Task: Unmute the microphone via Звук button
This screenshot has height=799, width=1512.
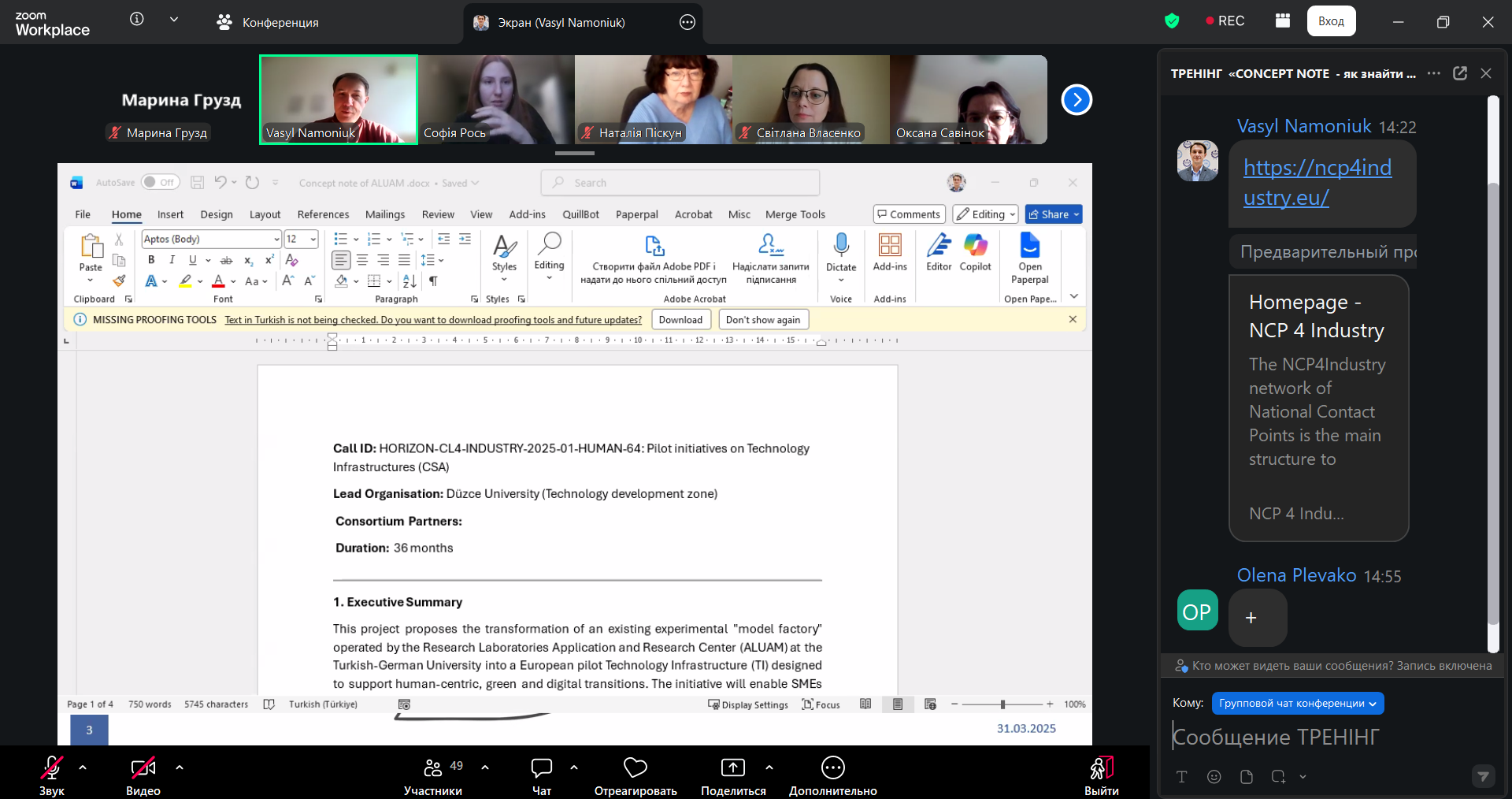Action: point(52,767)
